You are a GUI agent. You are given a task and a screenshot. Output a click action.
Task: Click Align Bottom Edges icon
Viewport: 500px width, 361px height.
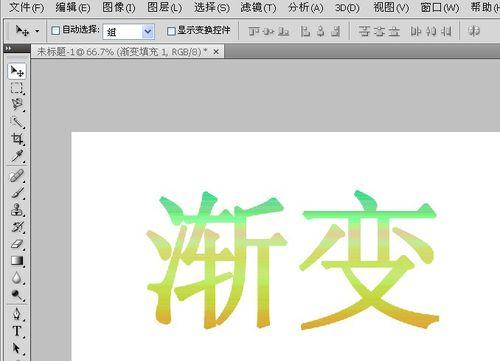[x=283, y=31]
